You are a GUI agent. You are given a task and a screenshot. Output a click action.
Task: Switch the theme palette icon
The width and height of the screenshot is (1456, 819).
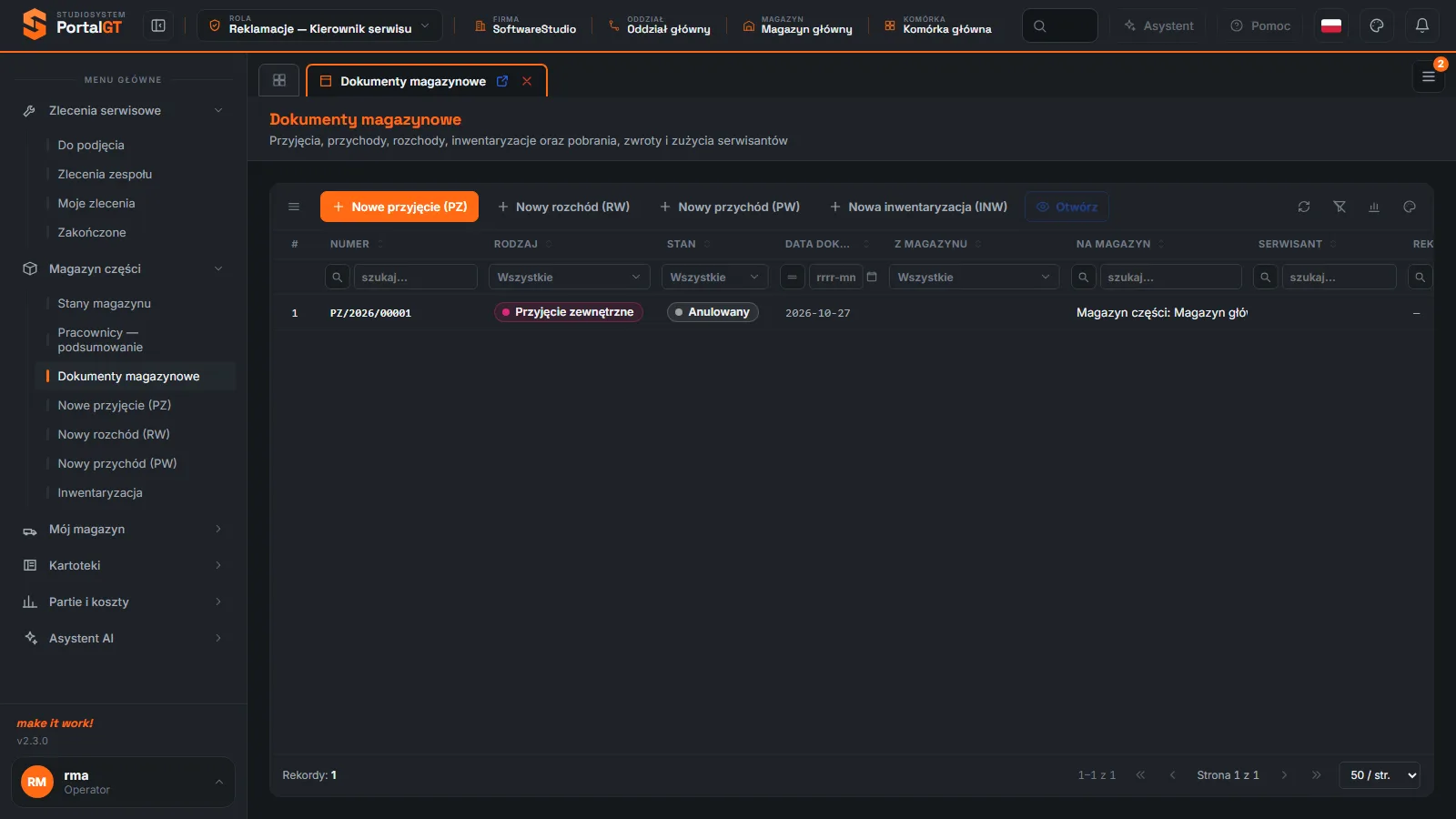pyautogui.click(x=1377, y=25)
